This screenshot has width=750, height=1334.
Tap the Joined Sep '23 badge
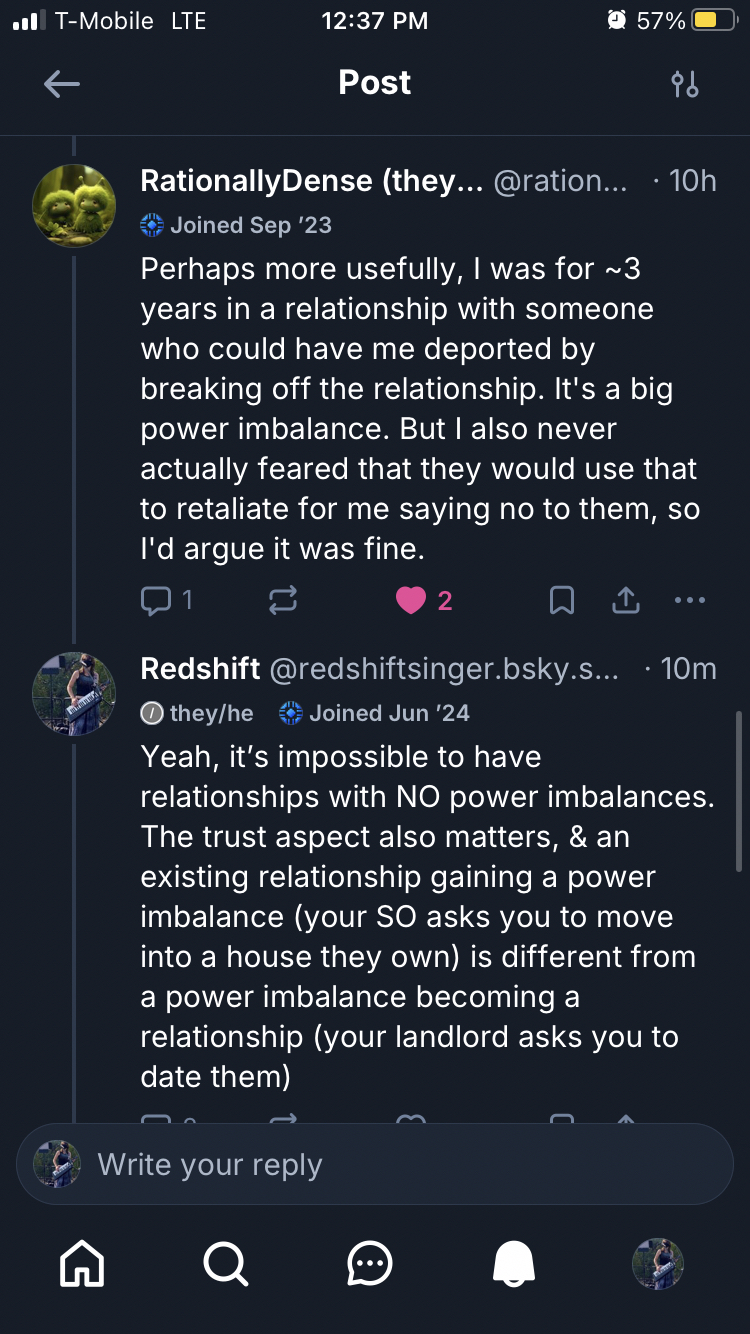point(237,225)
